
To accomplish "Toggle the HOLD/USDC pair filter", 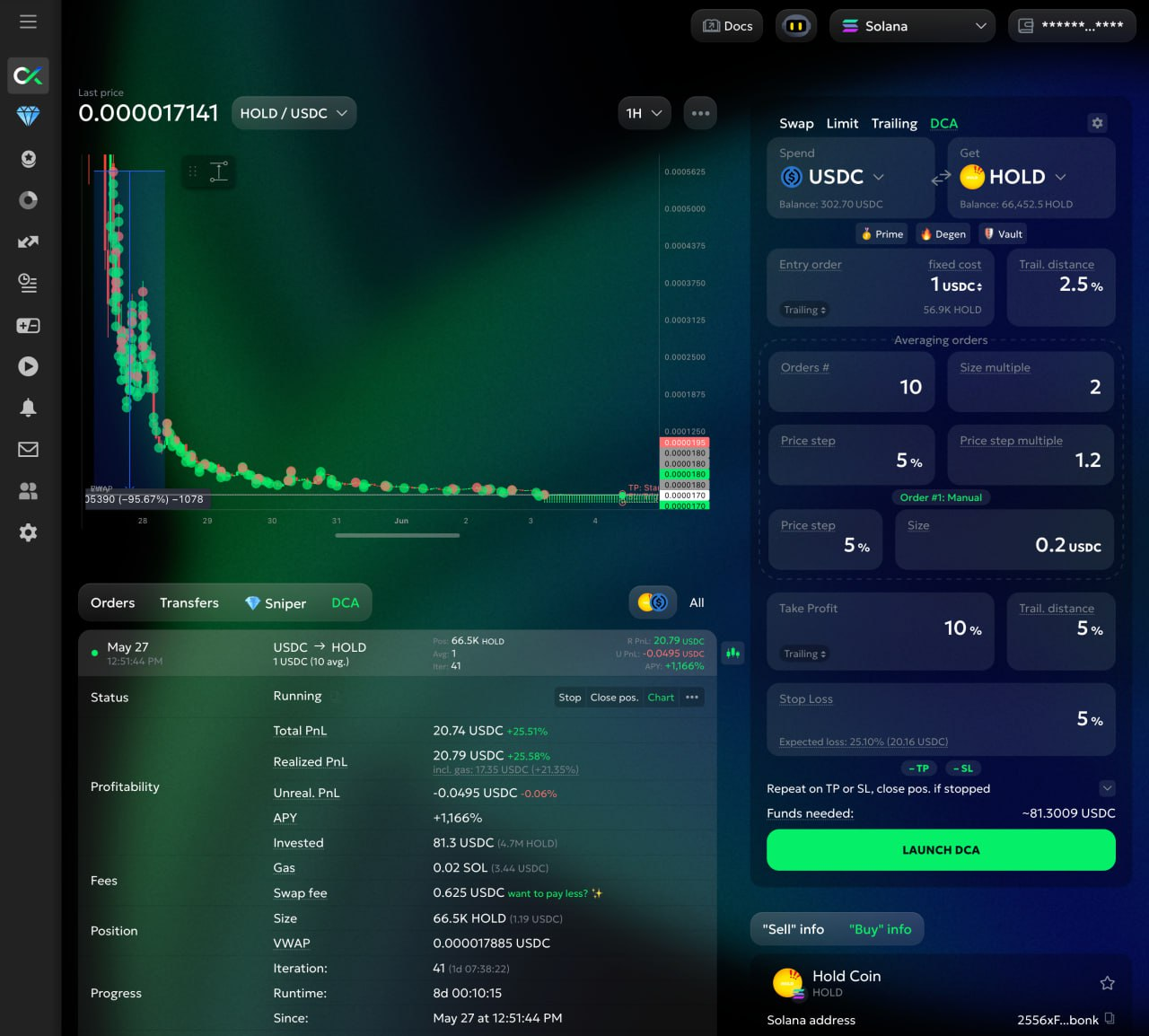I will (x=653, y=602).
